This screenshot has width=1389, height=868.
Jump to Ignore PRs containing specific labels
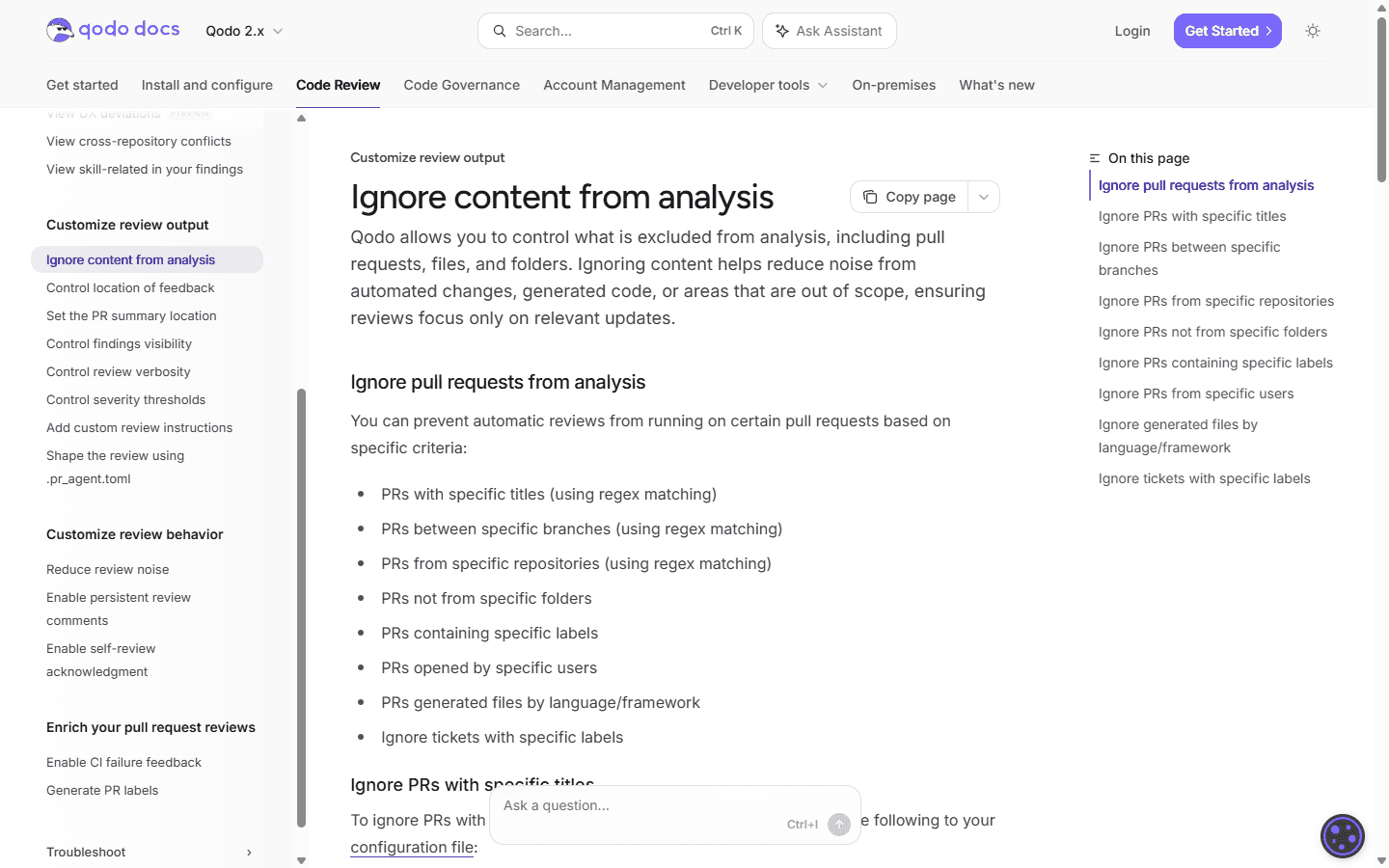[x=1215, y=363]
